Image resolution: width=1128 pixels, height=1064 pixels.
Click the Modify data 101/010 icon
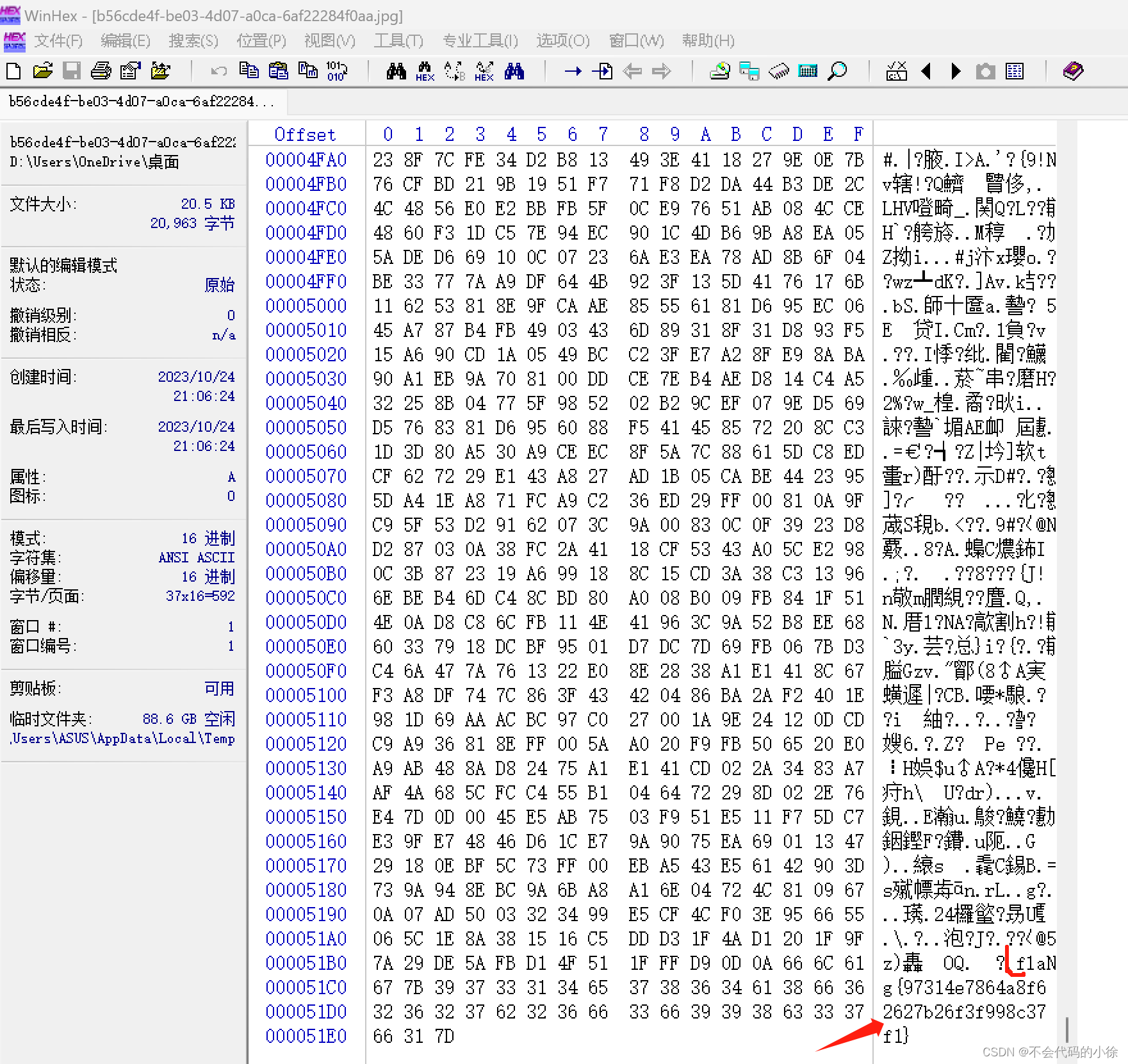click(337, 70)
